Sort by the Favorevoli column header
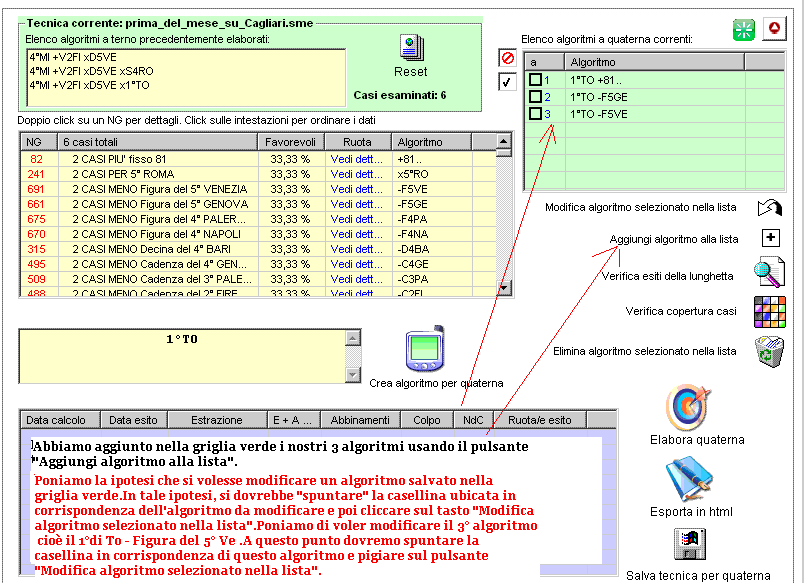Viewport: 804px width, 583px height. click(x=291, y=142)
